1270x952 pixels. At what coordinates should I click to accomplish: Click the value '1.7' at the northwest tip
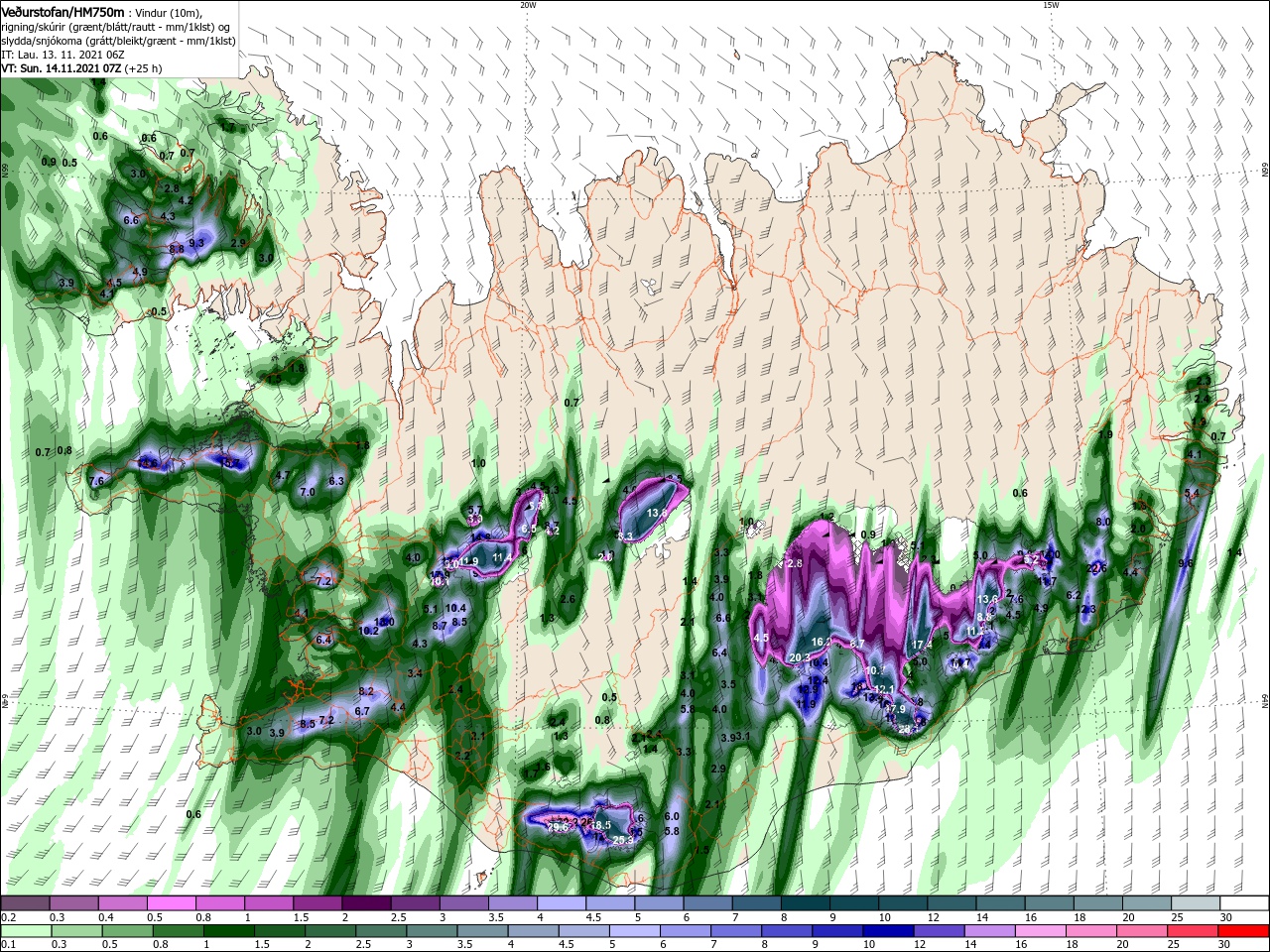pos(227,127)
